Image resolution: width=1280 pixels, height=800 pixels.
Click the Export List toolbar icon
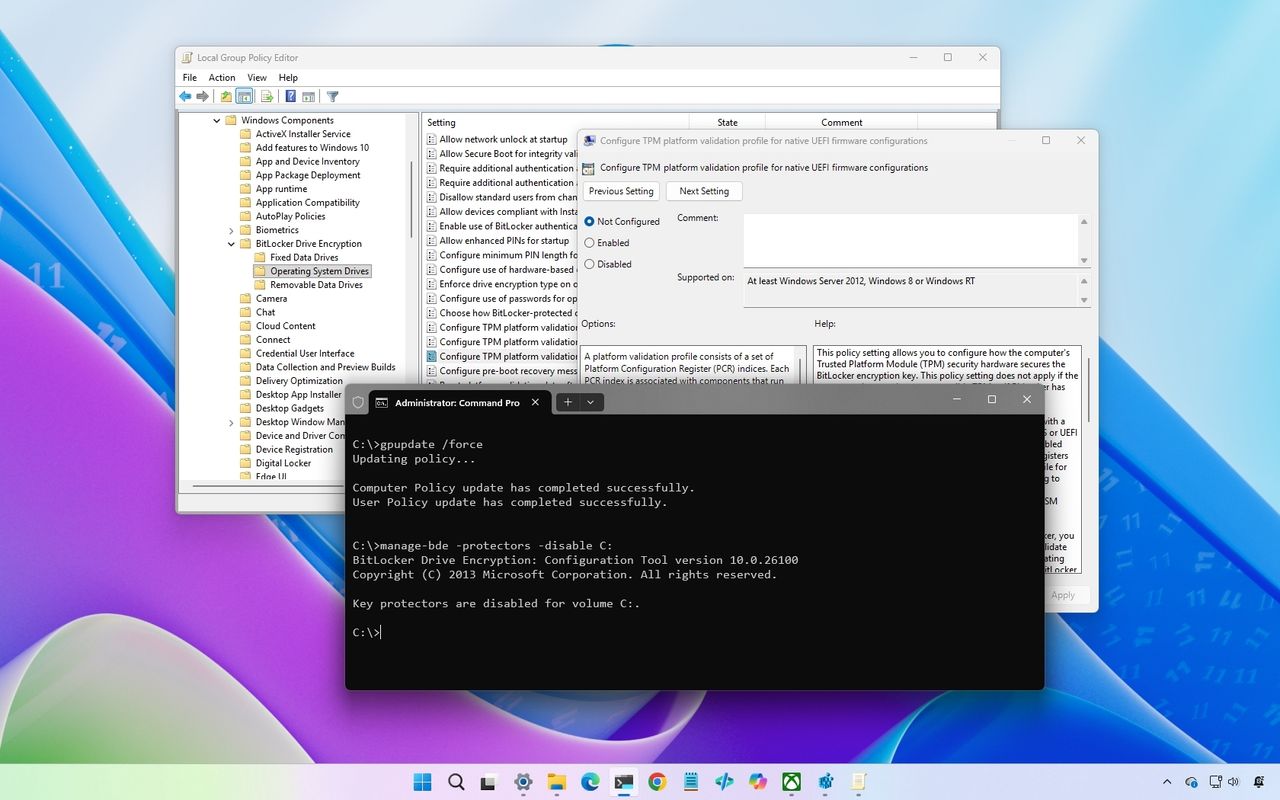coord(265,96)
